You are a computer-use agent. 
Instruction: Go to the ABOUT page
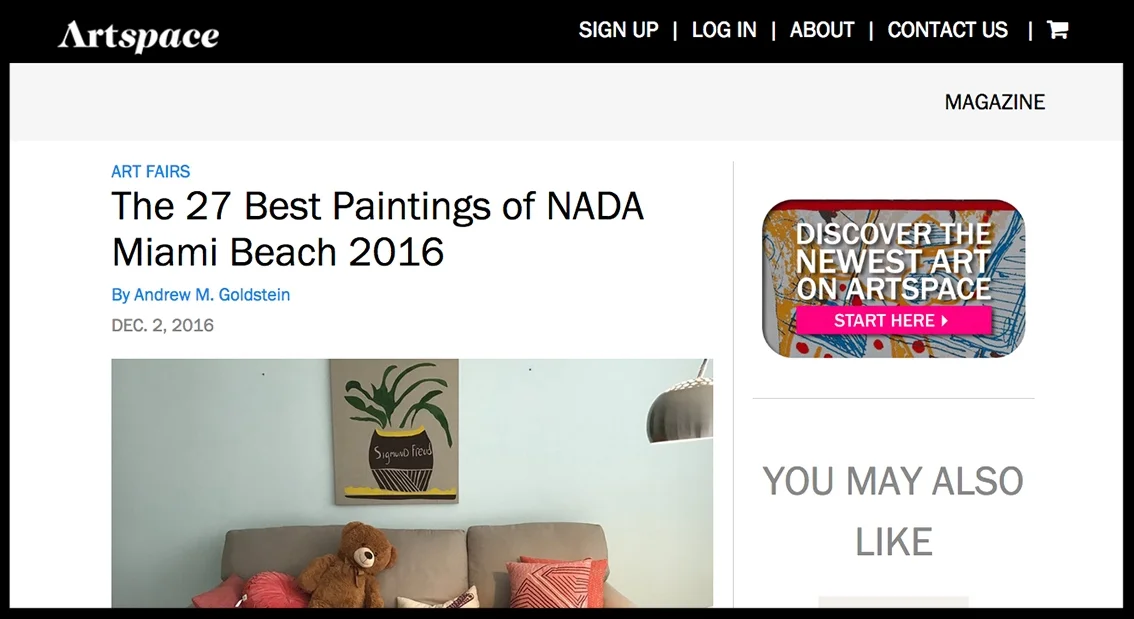822,30
